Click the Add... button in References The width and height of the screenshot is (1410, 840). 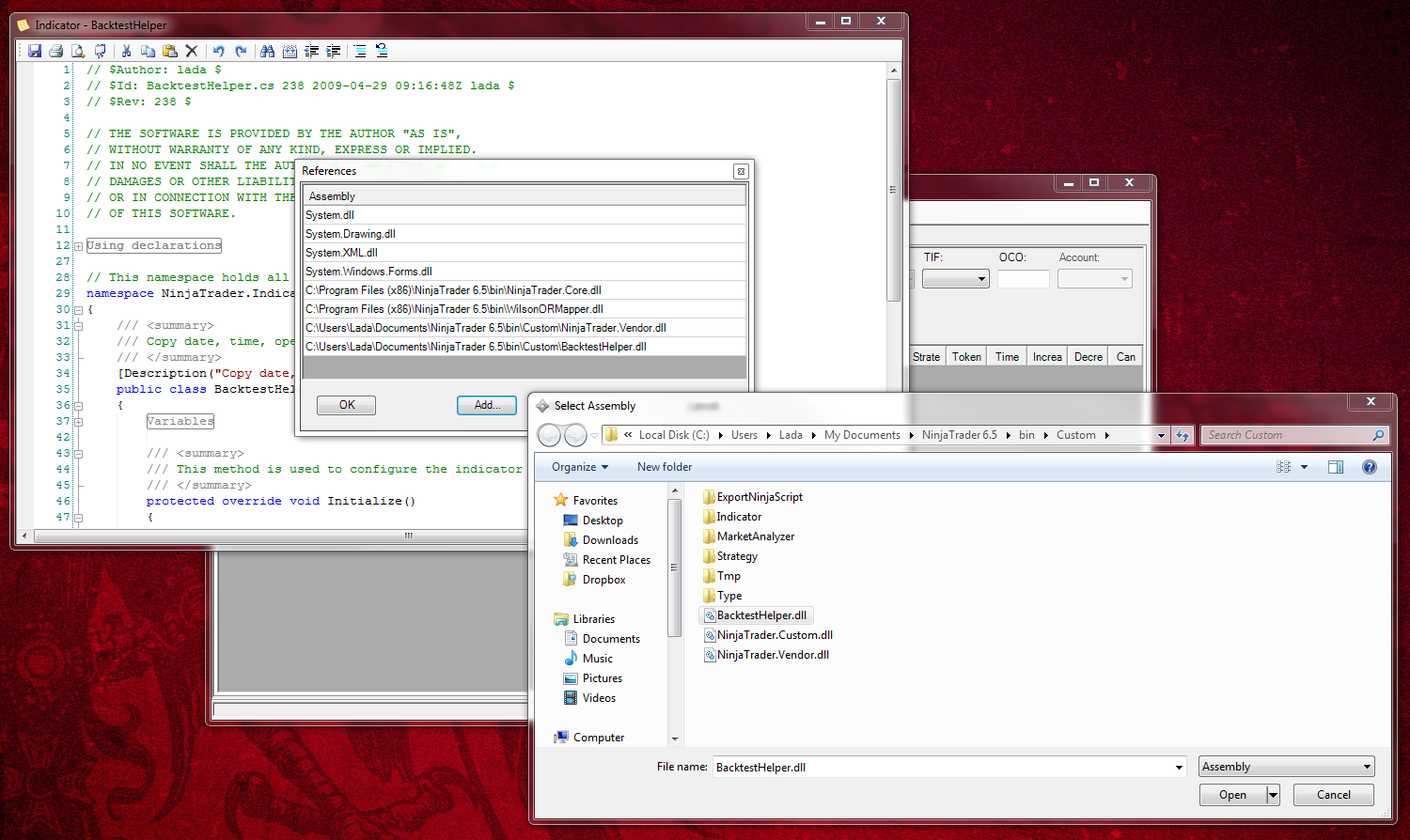click(x=486, y=405)
